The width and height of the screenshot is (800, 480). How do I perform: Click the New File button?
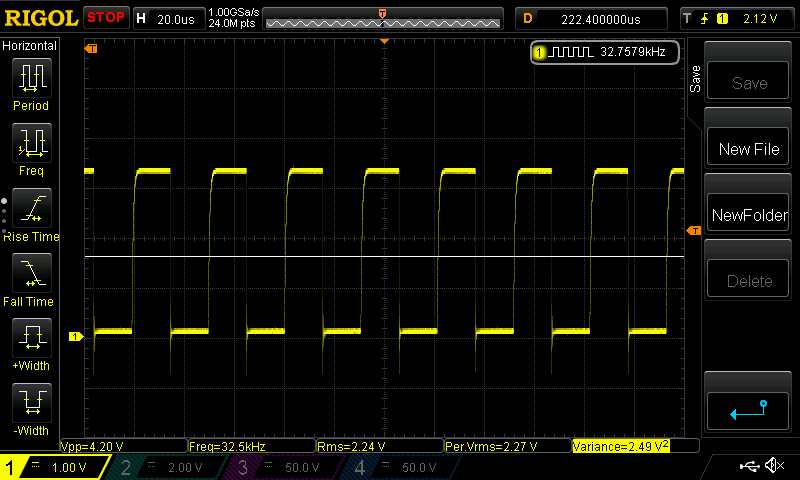[748, 147]
